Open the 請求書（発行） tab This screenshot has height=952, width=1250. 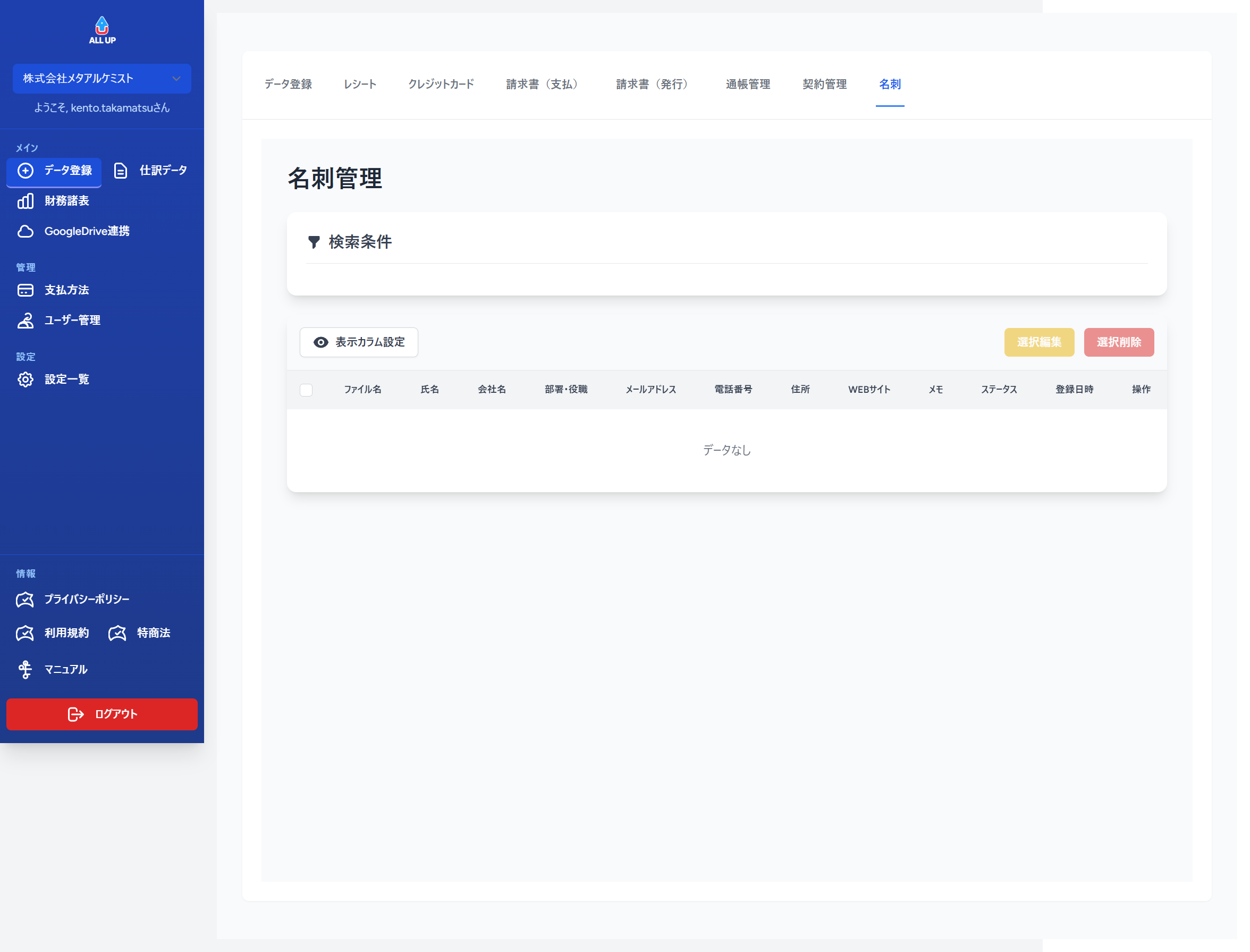click(x=654, y=84)
